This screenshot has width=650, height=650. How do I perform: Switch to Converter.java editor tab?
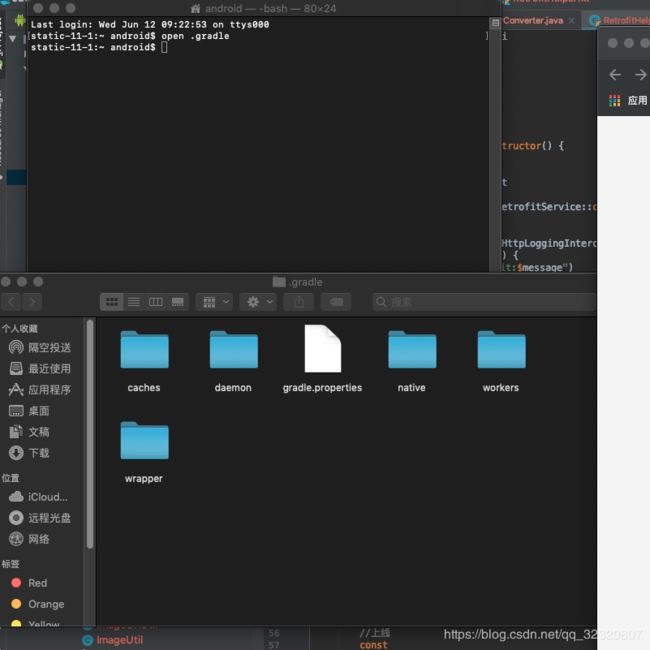click(533, 21)
